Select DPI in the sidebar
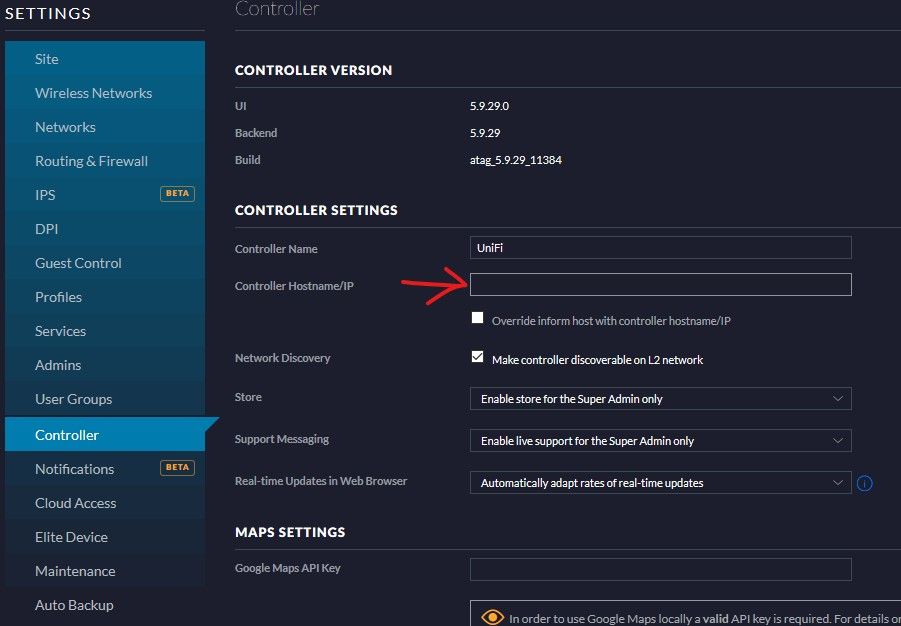 click(105, 229)
